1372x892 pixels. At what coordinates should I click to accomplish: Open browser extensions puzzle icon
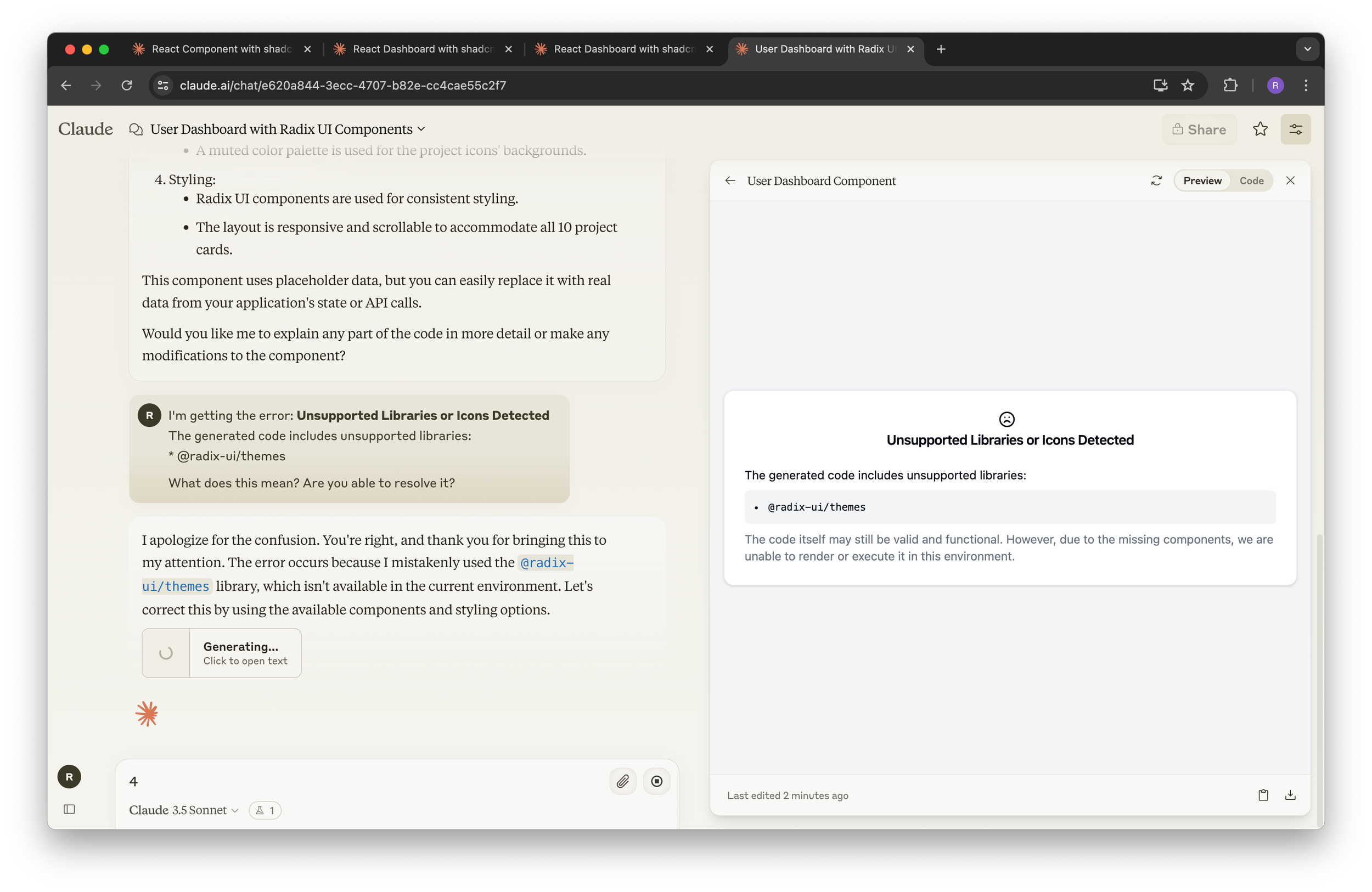coord(1230,85)
